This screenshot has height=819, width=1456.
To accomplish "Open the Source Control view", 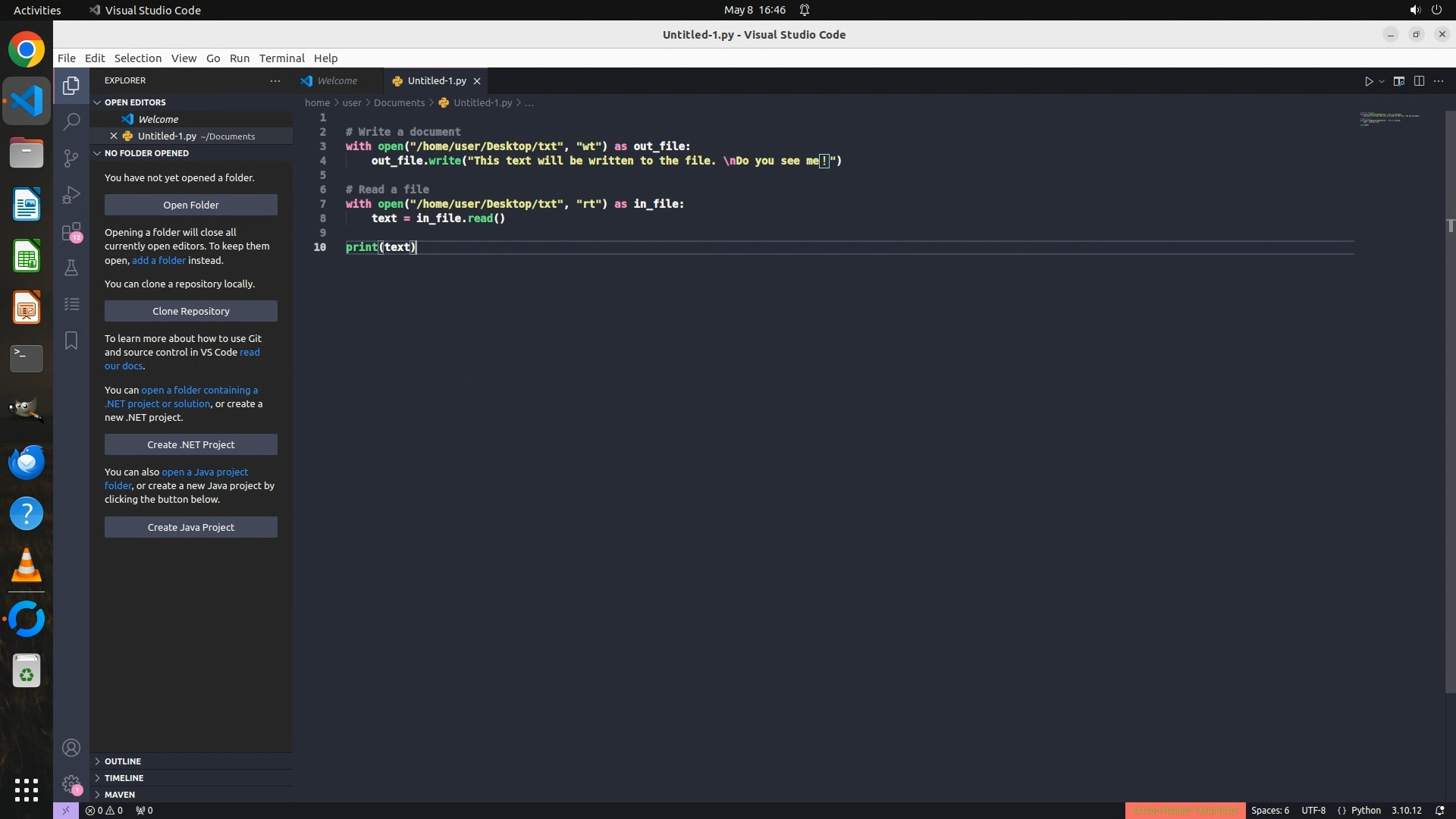I will point(71,158).
